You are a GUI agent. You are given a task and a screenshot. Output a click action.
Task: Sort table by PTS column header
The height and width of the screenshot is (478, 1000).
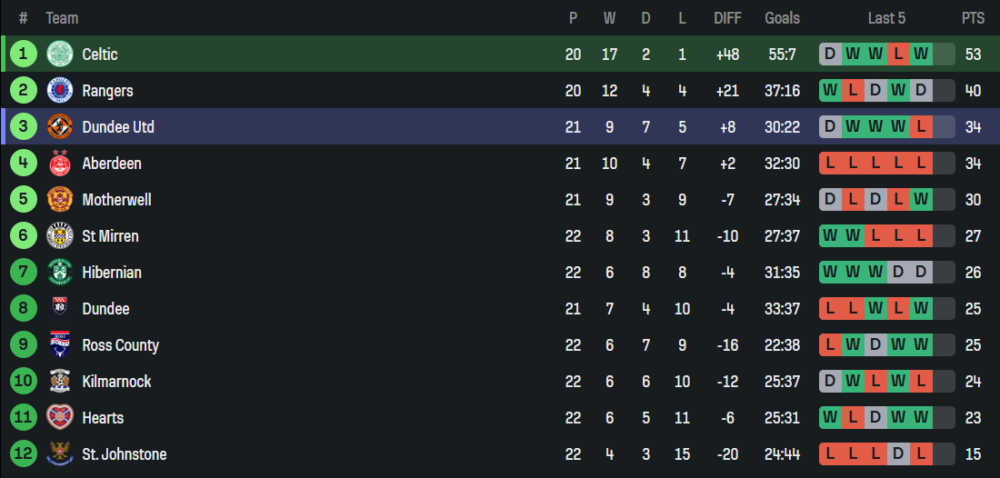click(971, 18)
